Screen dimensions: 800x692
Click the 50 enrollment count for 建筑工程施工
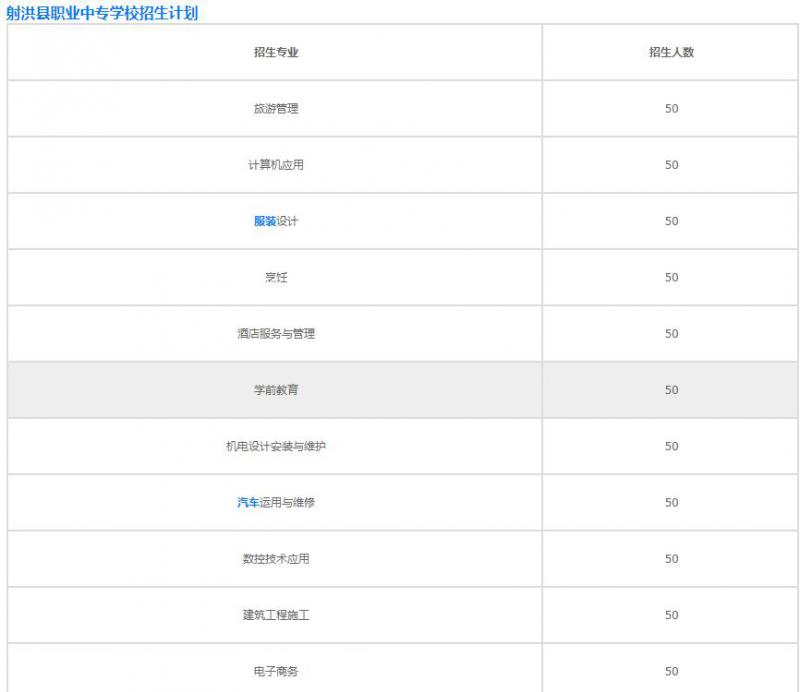(671, 615)
